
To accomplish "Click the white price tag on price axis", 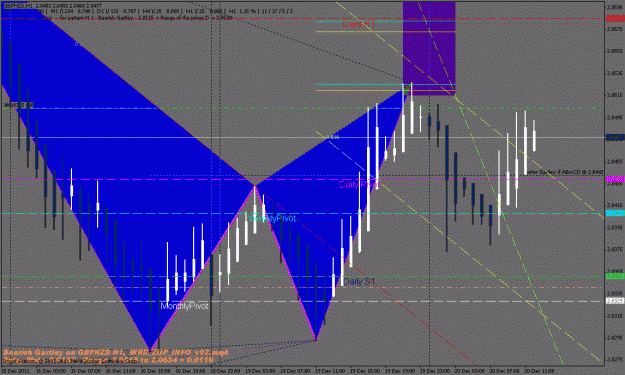I will [615, 301].
